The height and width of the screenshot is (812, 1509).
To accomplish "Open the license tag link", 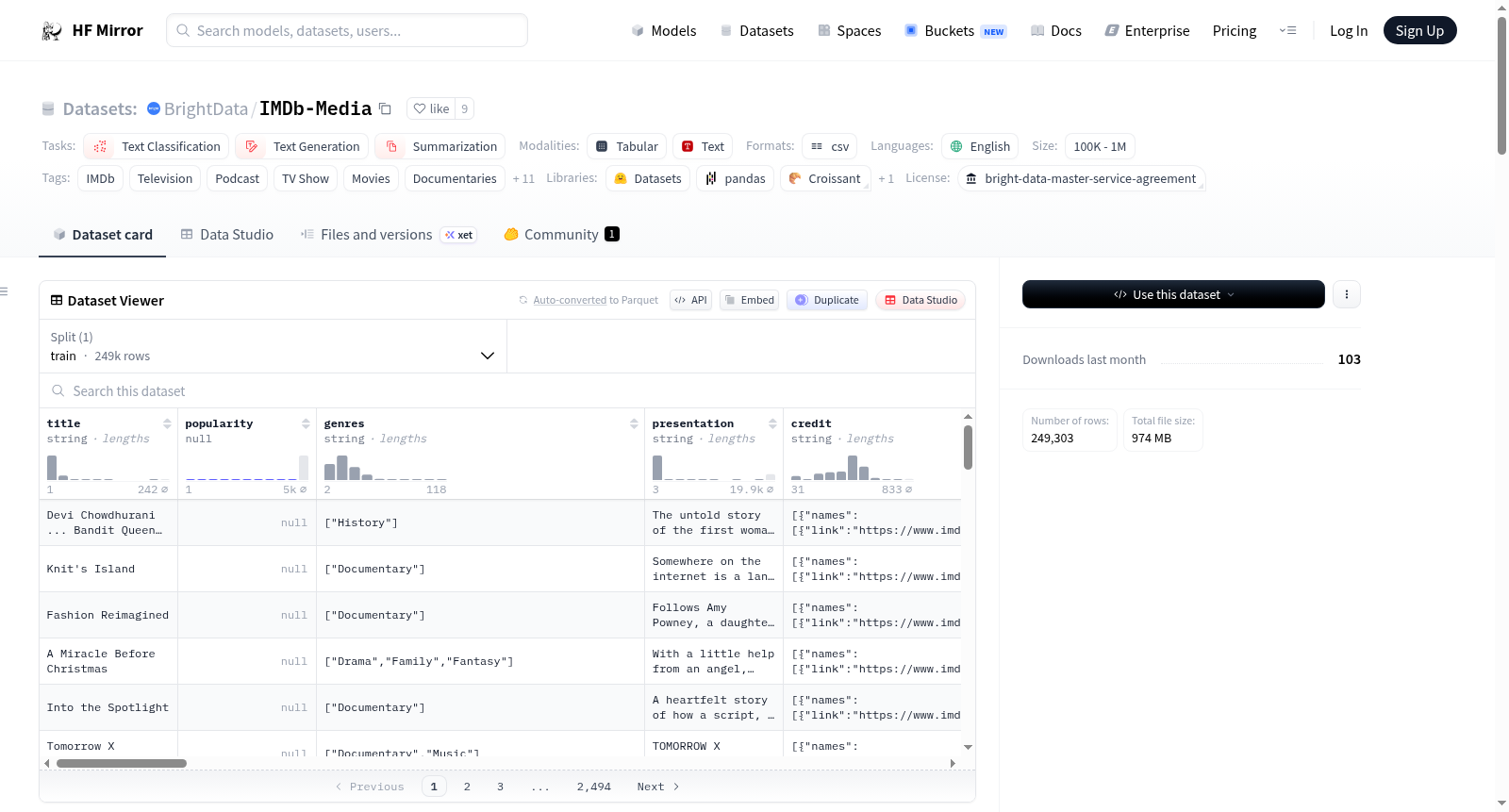I will tap(1082, 178).
